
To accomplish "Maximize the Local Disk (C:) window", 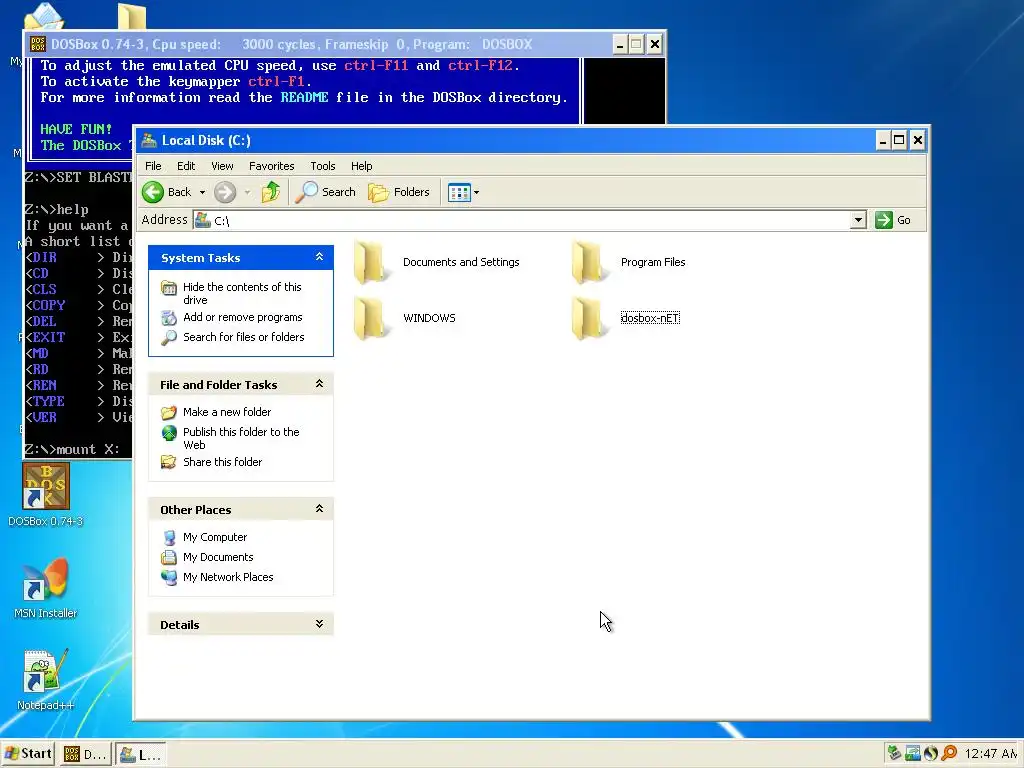I will (899, 140).
